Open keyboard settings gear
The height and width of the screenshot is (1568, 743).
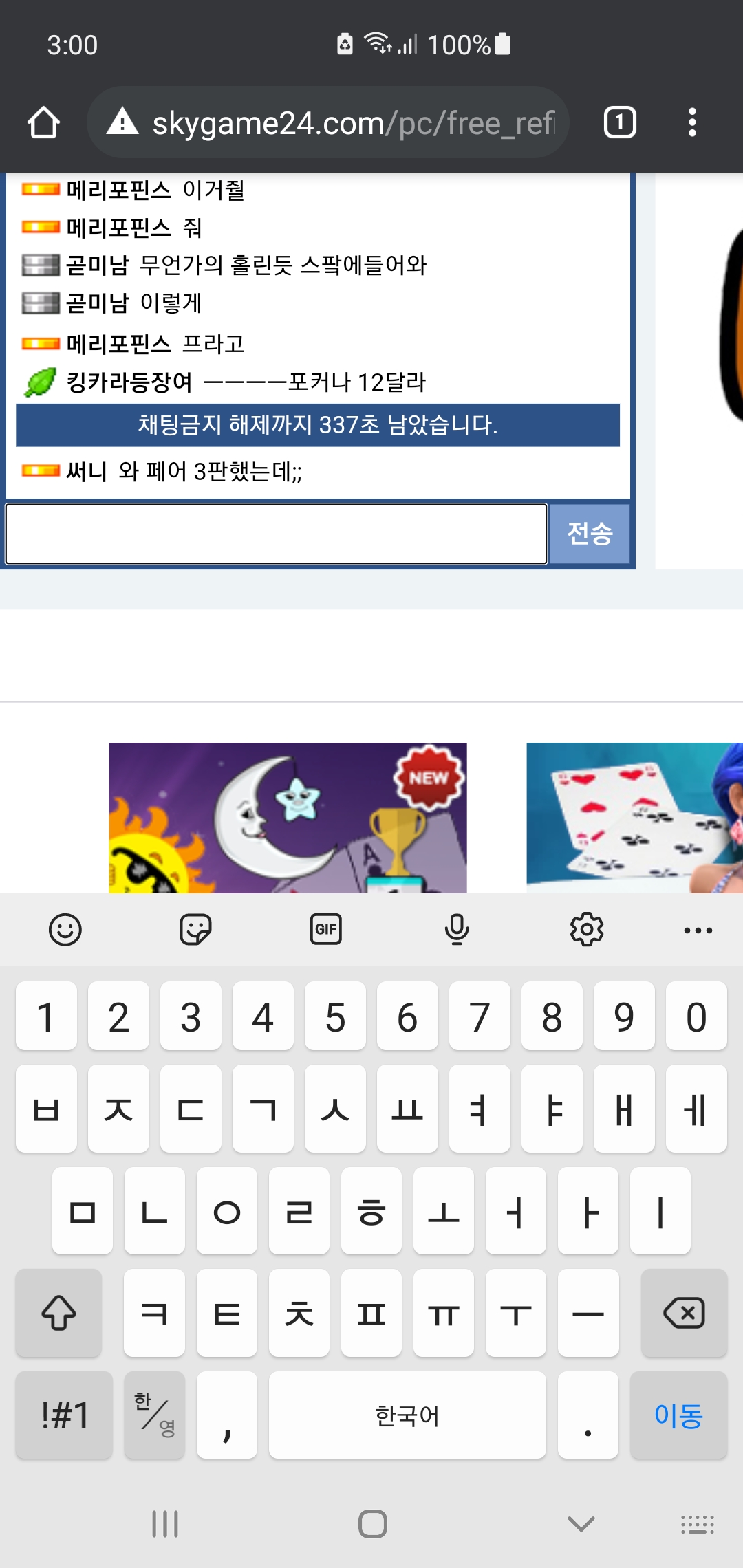587,930
